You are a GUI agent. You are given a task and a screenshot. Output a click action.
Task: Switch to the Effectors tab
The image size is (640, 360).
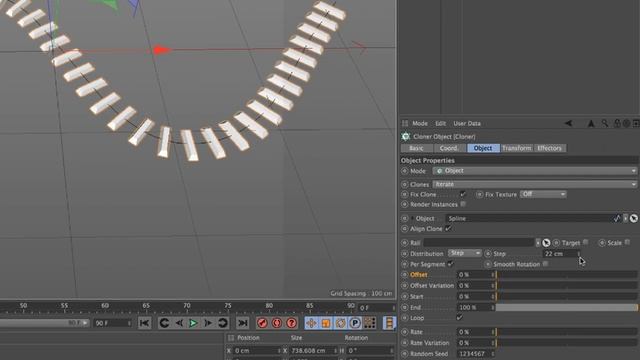[x=549, y=148]
